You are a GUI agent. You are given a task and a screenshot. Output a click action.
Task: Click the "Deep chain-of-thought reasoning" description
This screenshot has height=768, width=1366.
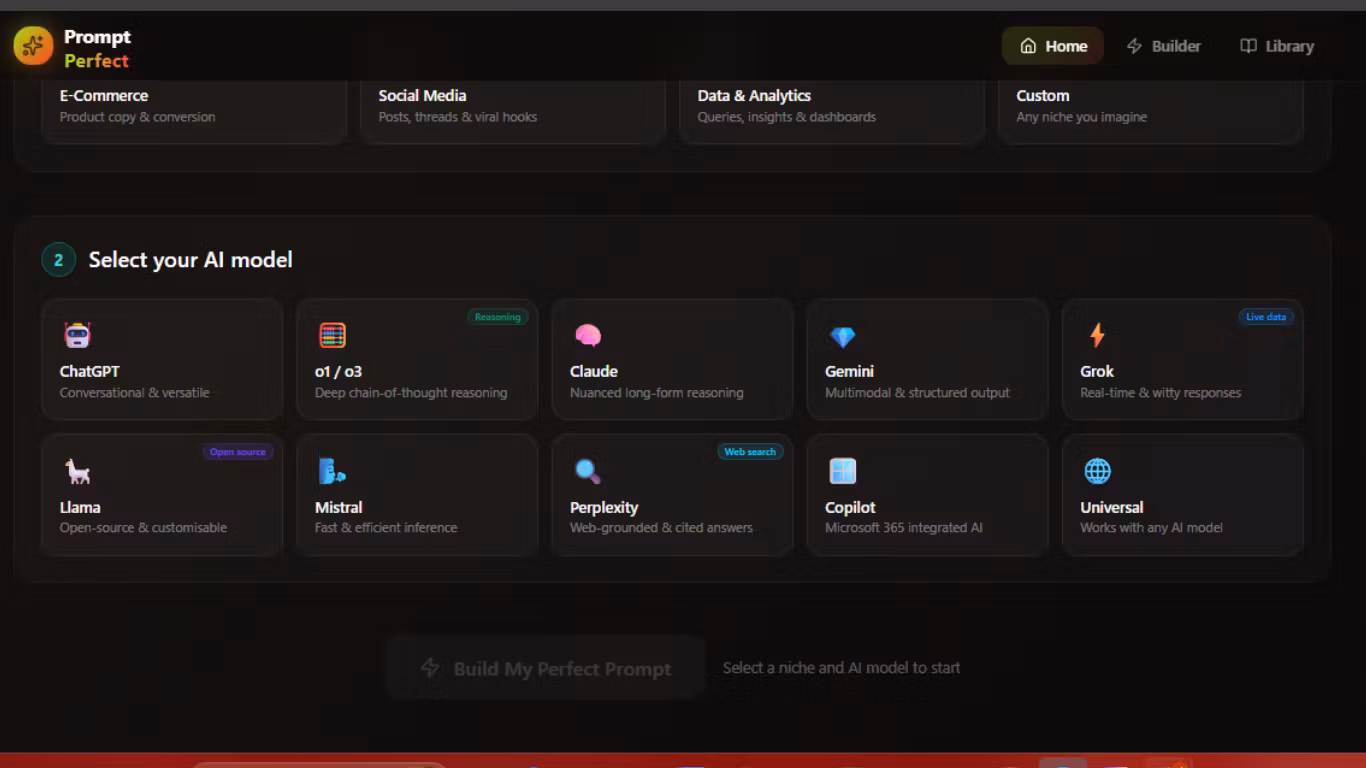(x=411, y=393)
